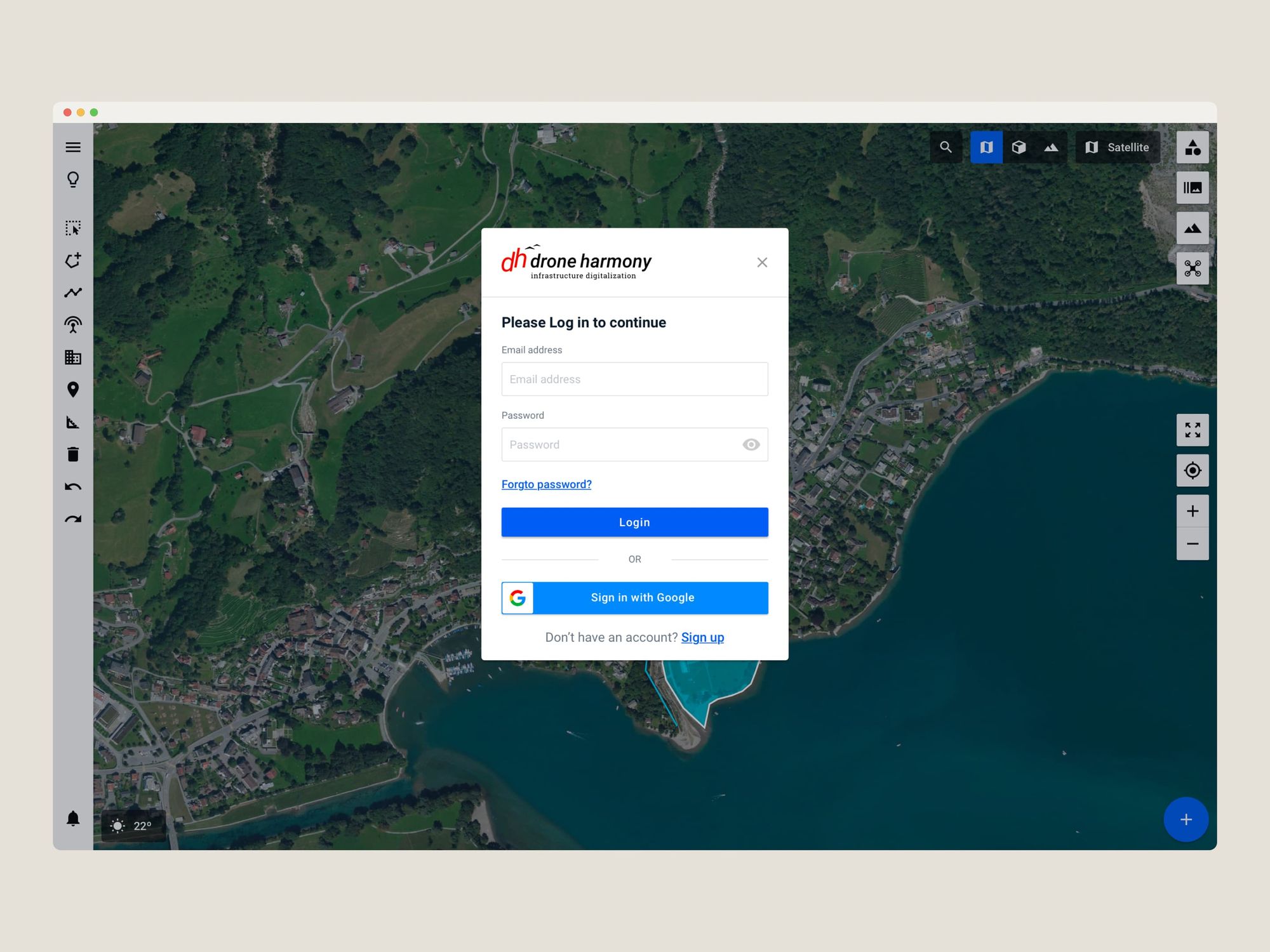Open the hamburger menu in sidebar

[x=73, y=147]
